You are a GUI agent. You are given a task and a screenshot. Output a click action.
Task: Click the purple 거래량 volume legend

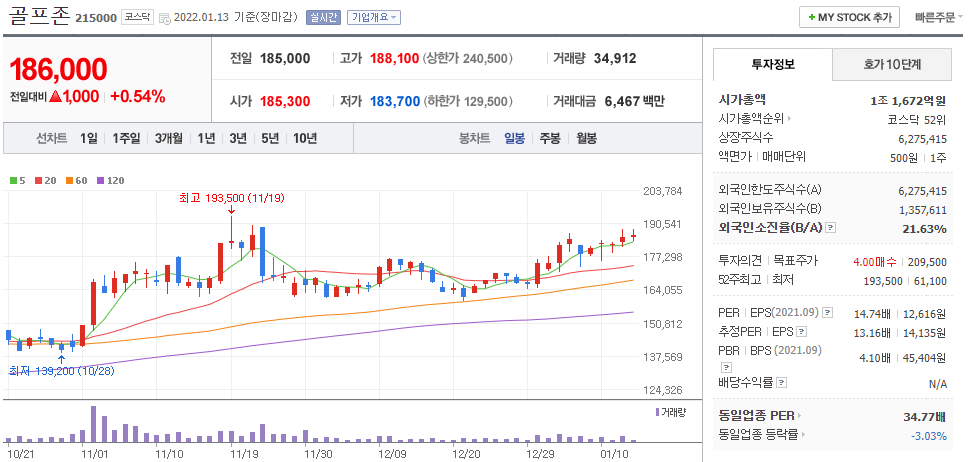(671, 412)
